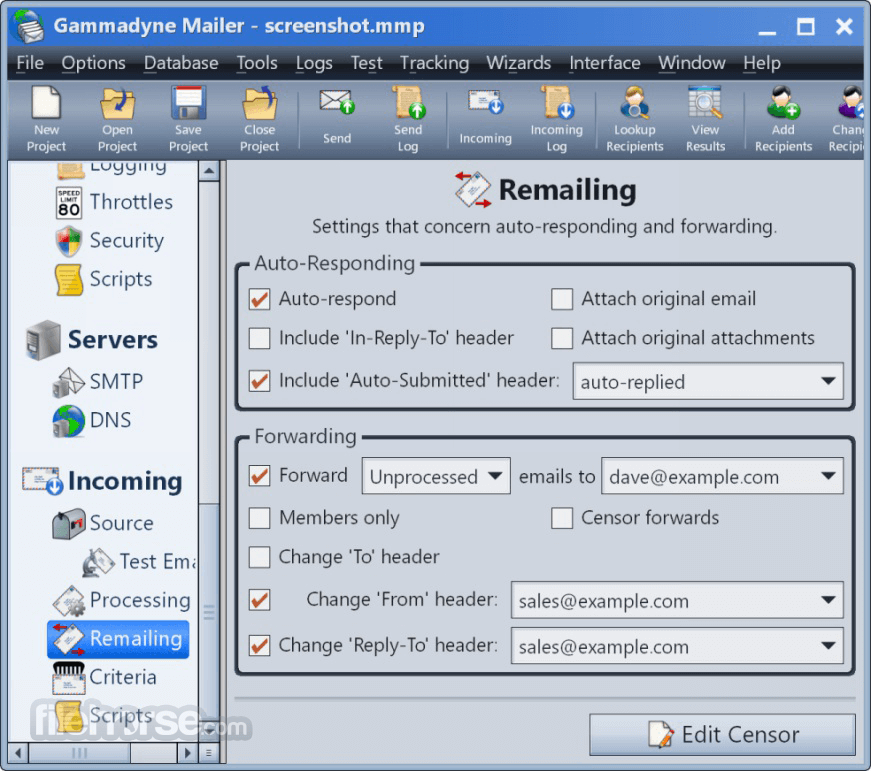Maximize the Gammadyne Mailer window
871x771 pixels.
tap(805, 27)
